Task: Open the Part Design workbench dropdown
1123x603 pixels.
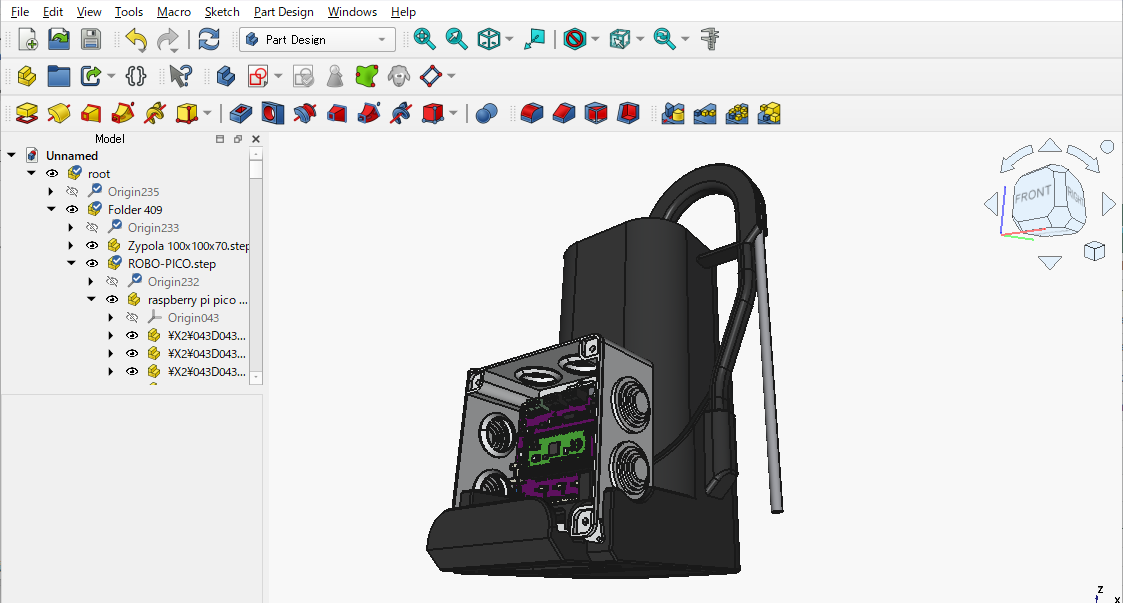Action: pyautogui.click(x=317, y=40)
